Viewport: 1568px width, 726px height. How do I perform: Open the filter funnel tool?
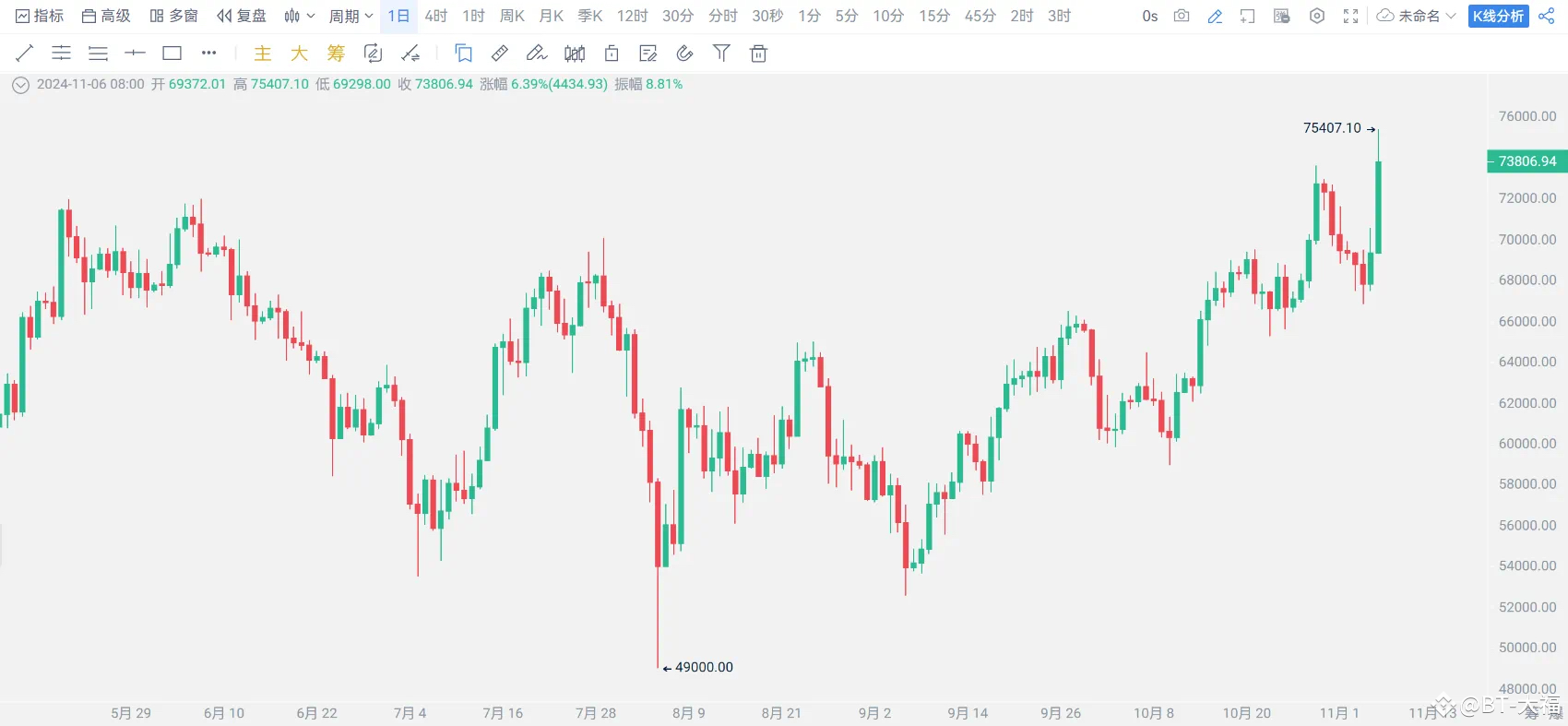(721, 54)
